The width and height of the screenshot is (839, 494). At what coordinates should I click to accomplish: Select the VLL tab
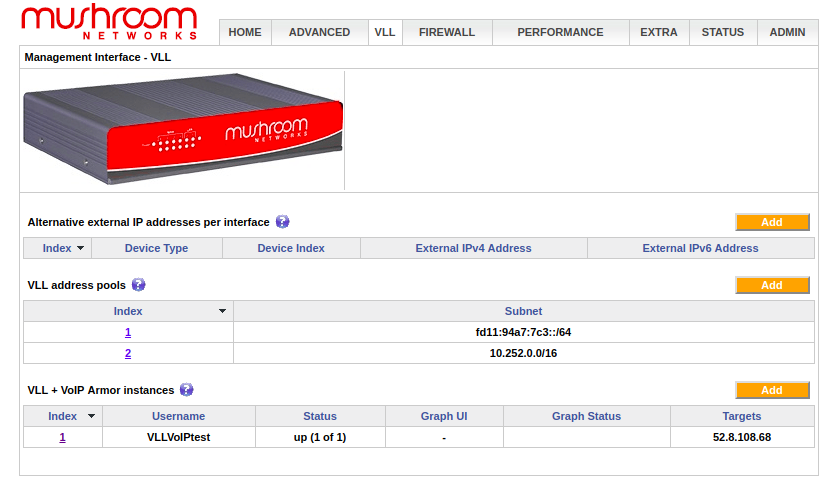point(385,32)
